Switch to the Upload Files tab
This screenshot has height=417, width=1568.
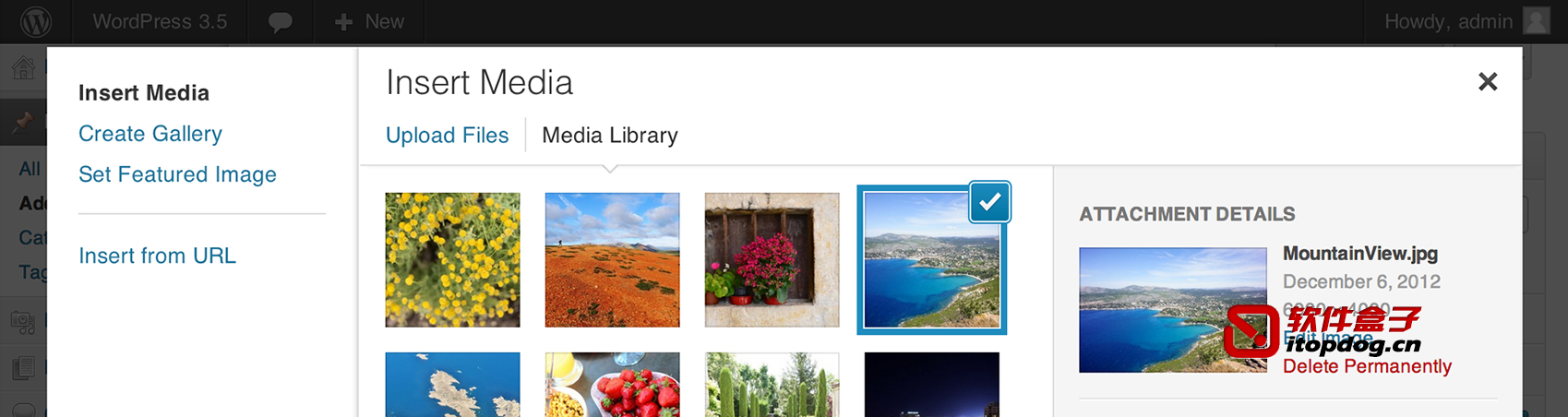pyautogui.click(x=447, y=135)
